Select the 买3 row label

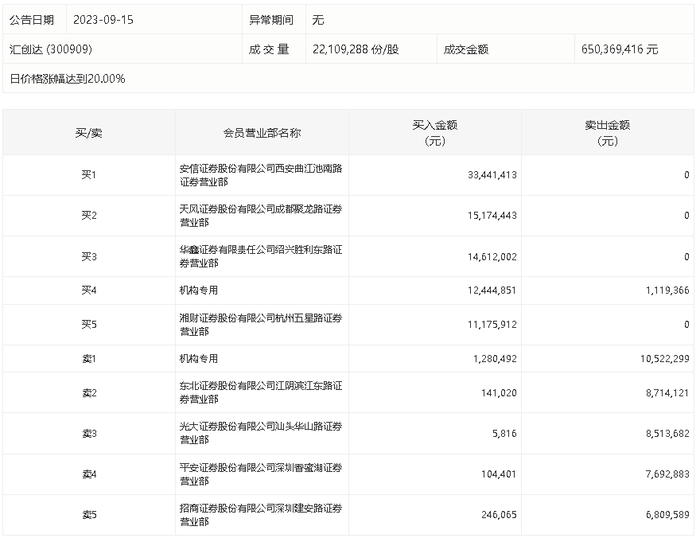pos(88,257)
